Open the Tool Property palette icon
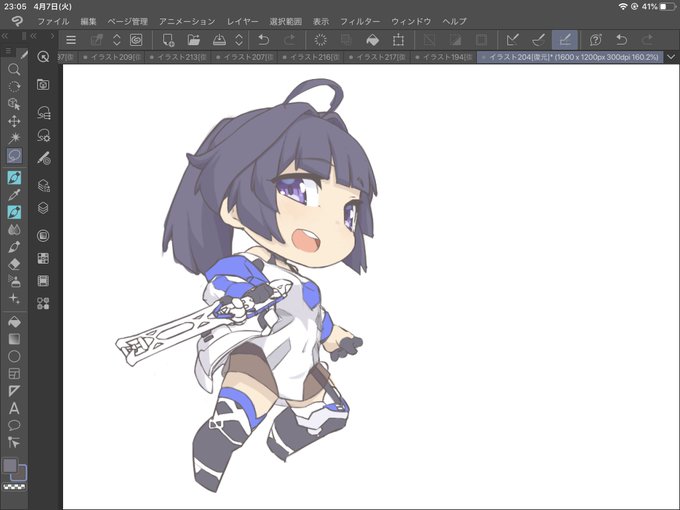This screenshot has width=680, height=510. point(43,135)
